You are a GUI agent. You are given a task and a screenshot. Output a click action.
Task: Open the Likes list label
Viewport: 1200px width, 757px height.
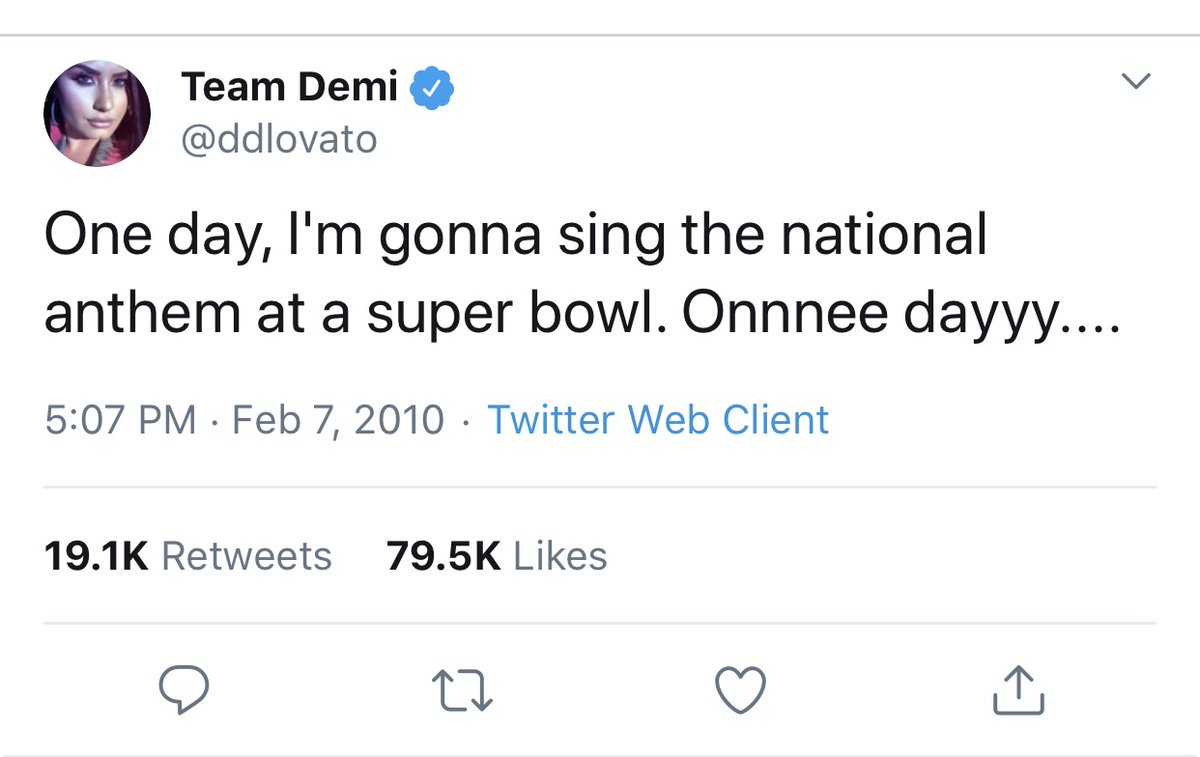560,556
